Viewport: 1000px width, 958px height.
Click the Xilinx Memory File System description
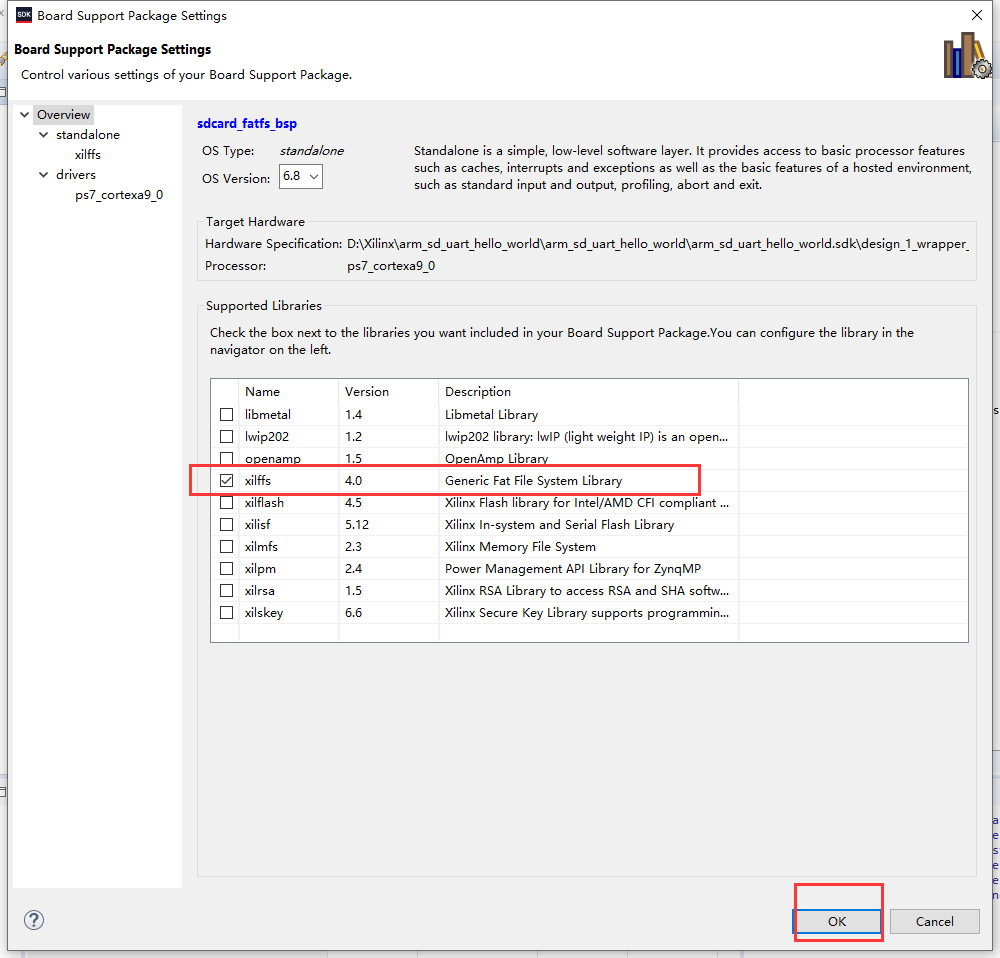point(520,547)
